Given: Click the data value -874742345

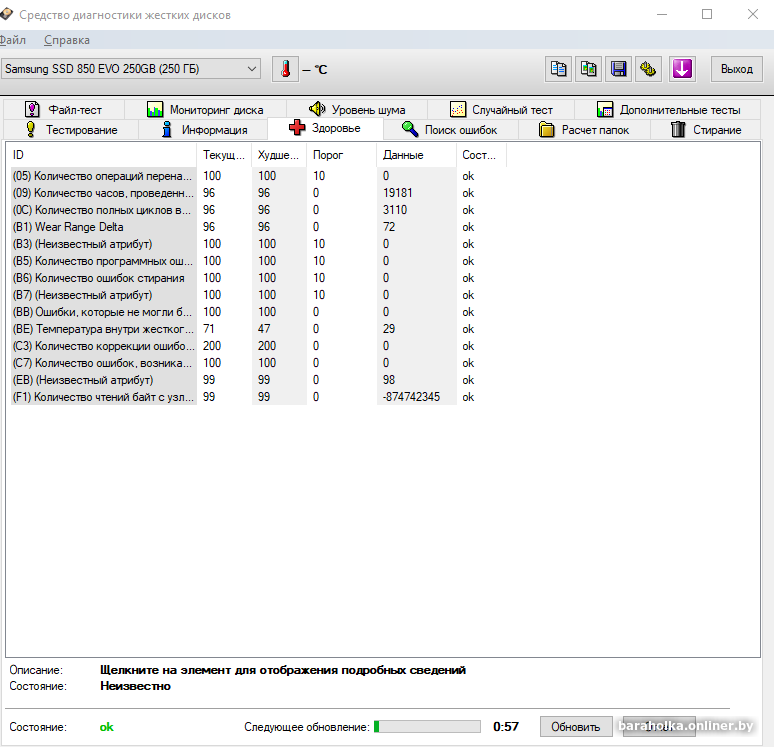Looking at the screenshot, I should tap(411, 397).
